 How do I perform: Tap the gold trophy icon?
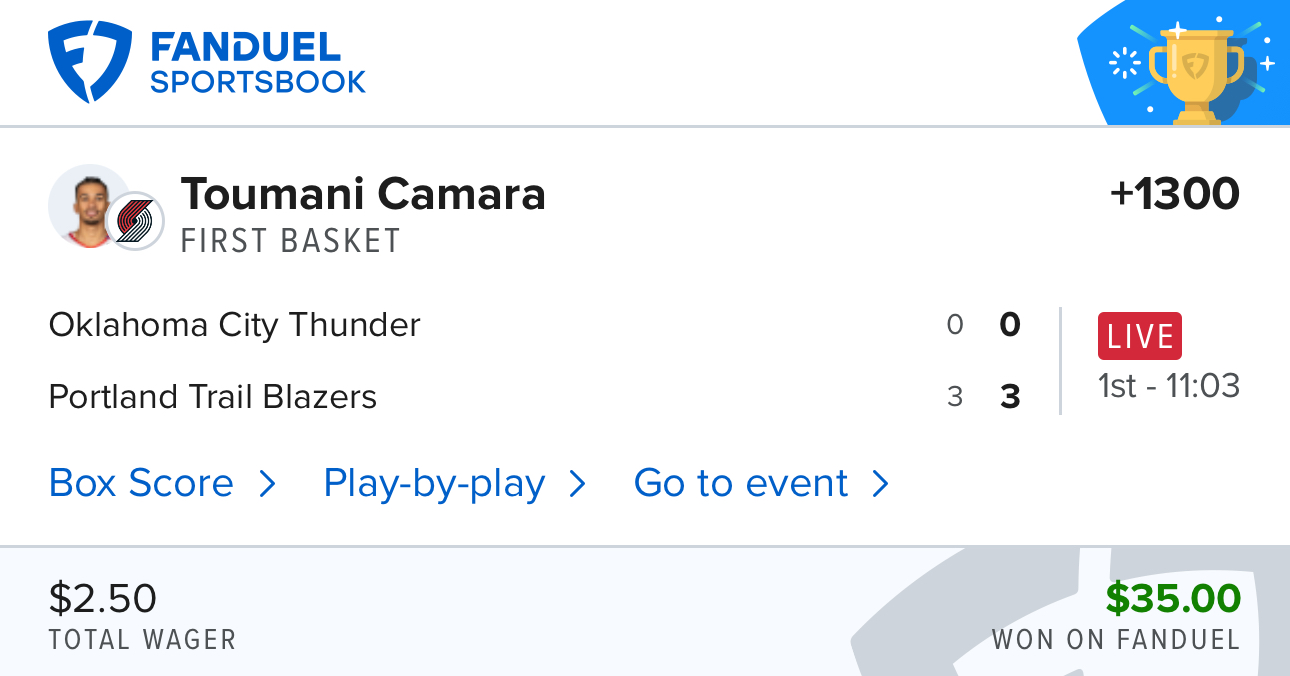(1196, 70)
